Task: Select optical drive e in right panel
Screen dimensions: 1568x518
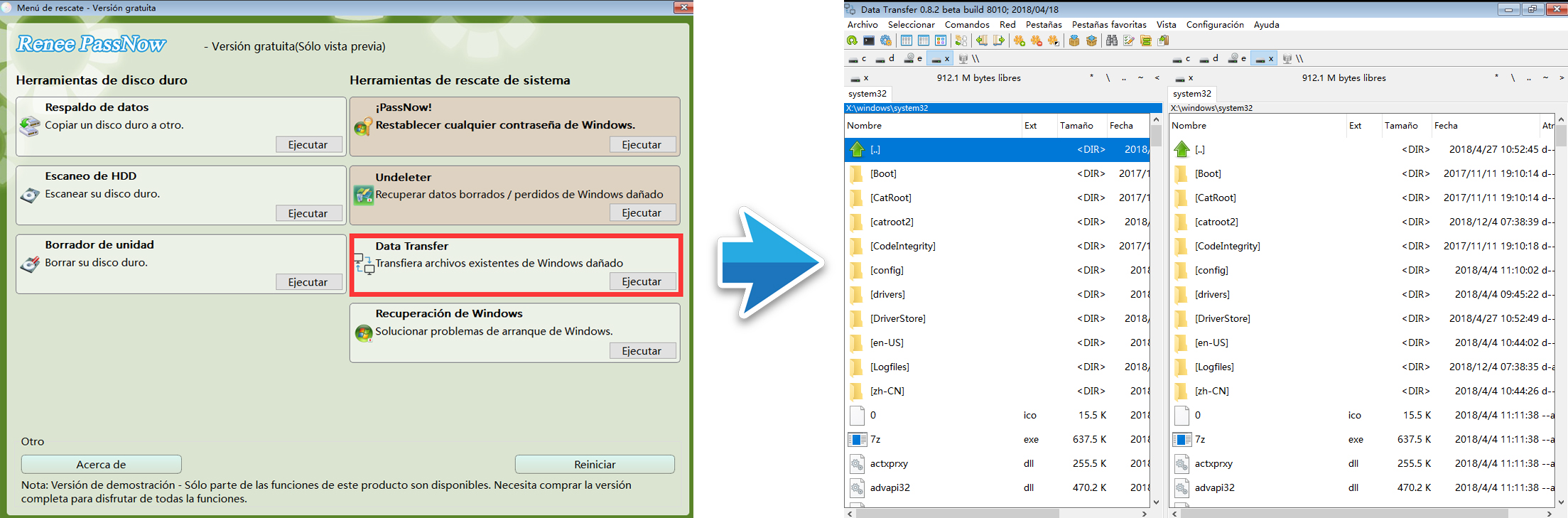Action: tap(1238, 59)
